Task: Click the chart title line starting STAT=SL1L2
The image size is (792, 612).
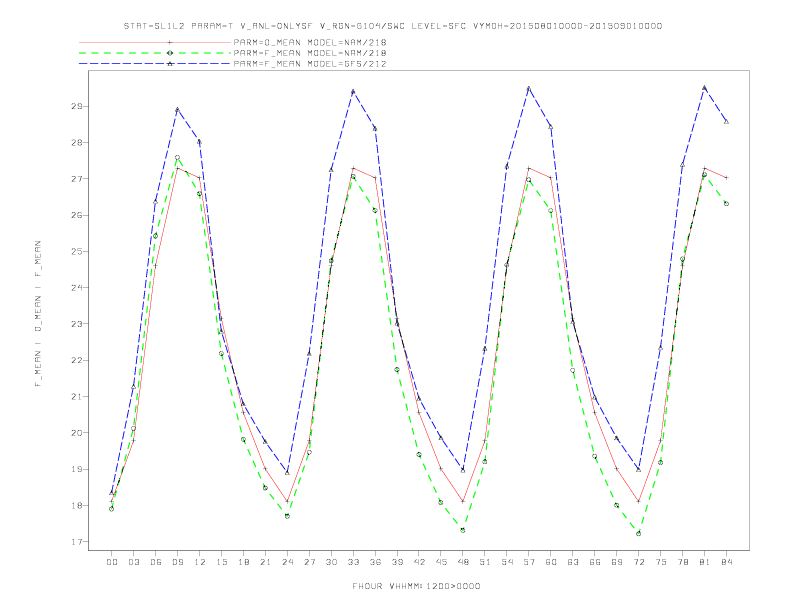Action: (x=393, y=26)
